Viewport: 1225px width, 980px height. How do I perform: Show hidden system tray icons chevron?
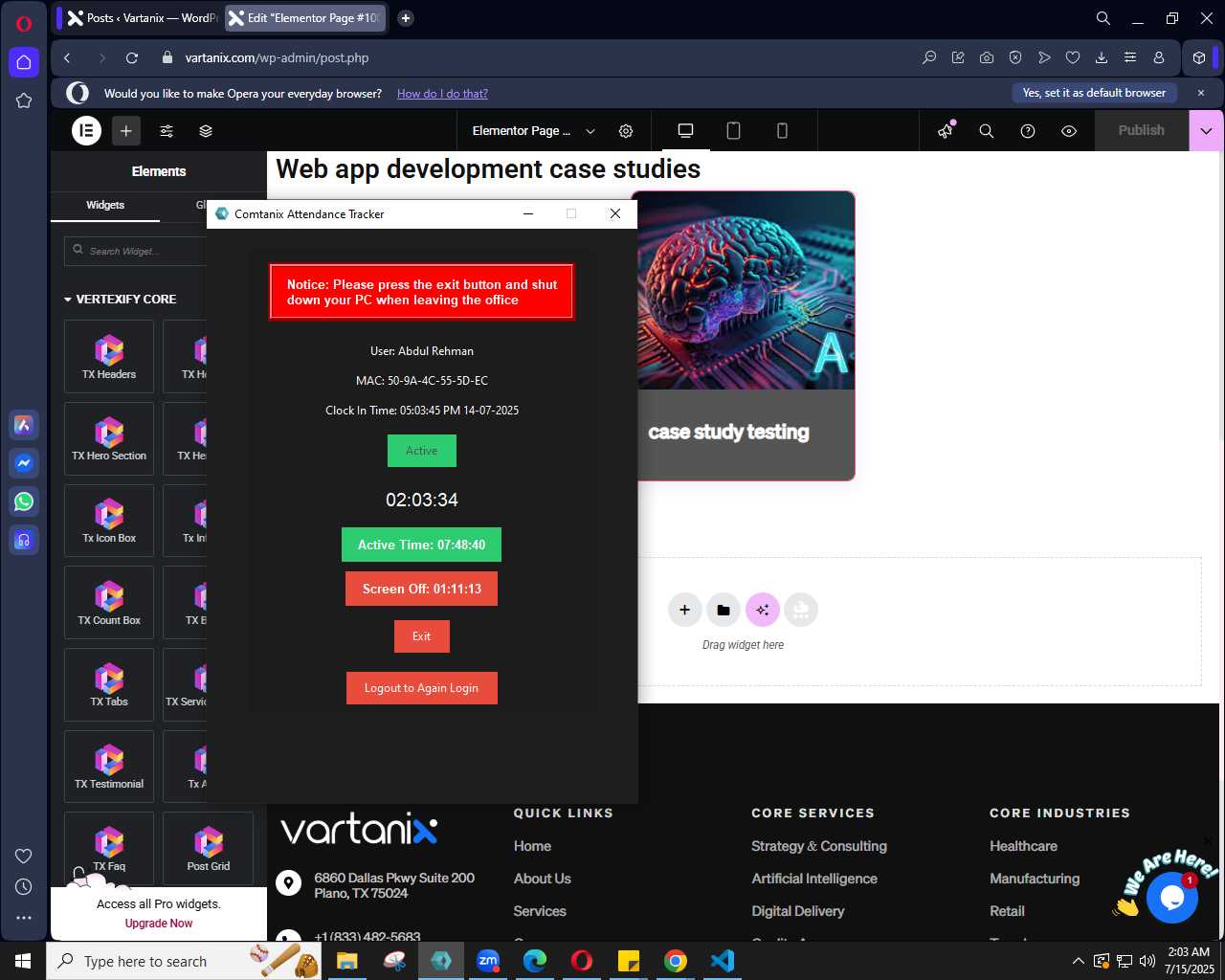coord(1079,961)
